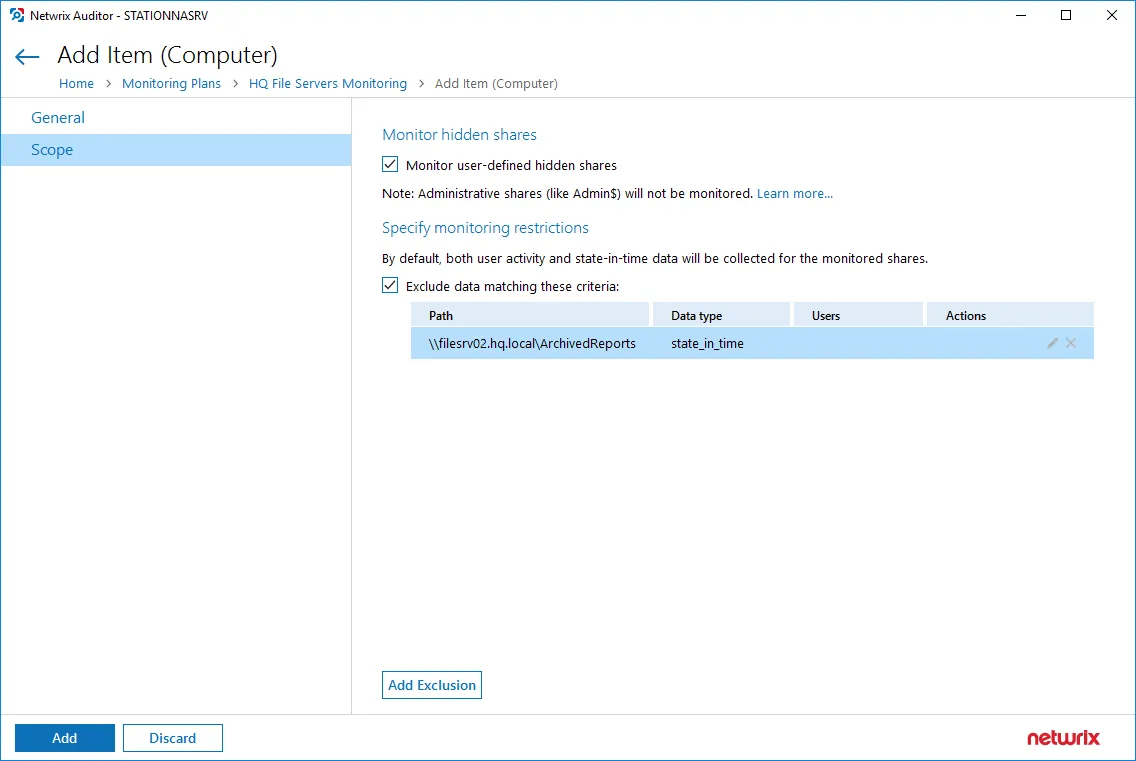Go to Home breadcrumb link
The height and width of the screenshot is (761, 1136).
pos(76,83)
